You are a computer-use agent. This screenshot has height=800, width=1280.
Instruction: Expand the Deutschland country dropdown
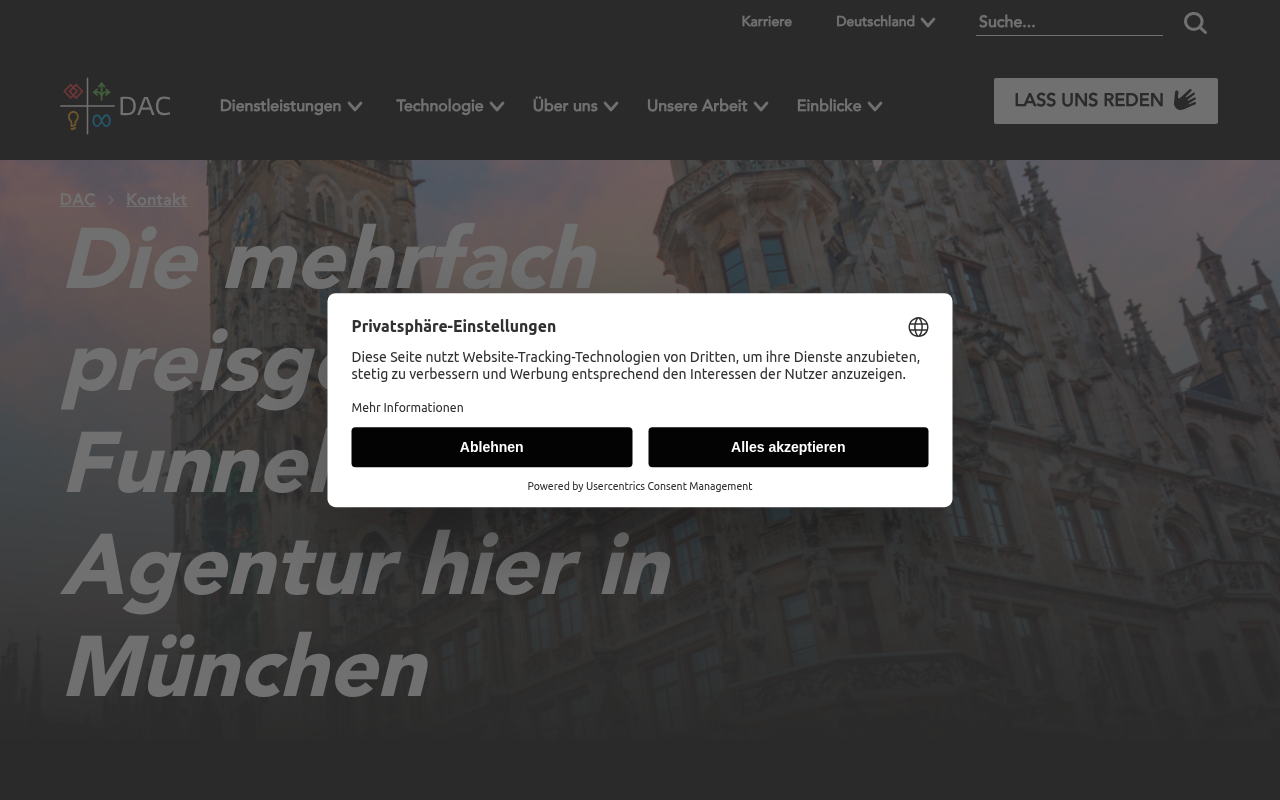pyautogui.click(x=885, y=22)
